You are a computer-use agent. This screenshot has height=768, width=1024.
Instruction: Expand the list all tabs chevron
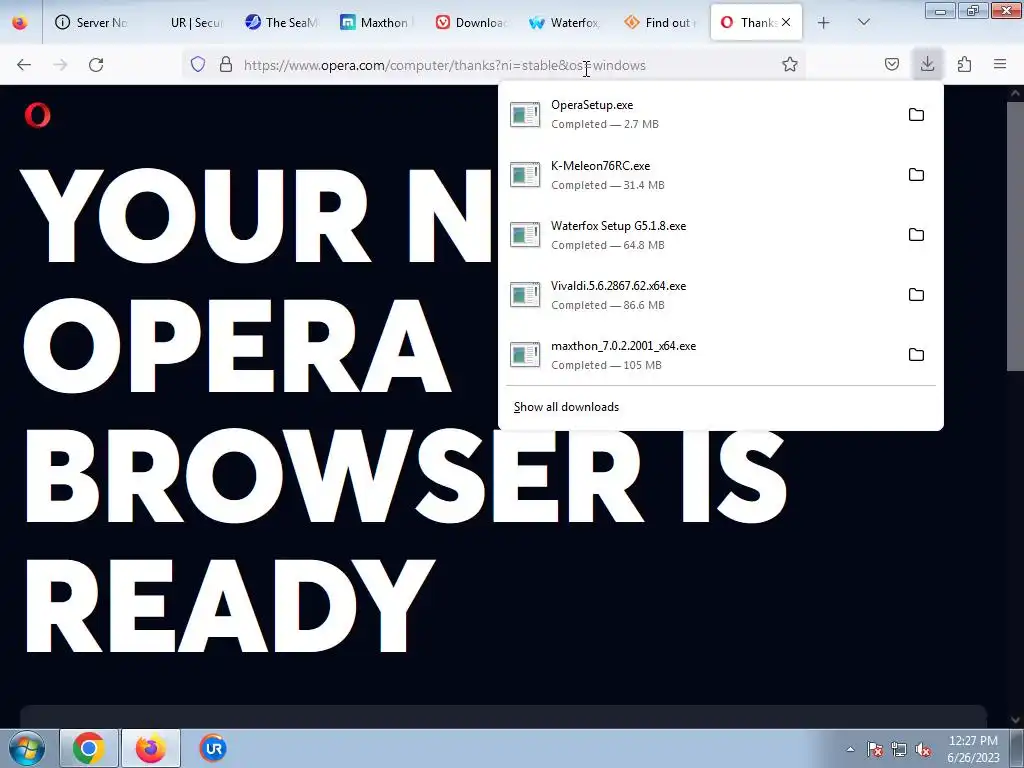(x=863, y=22)
